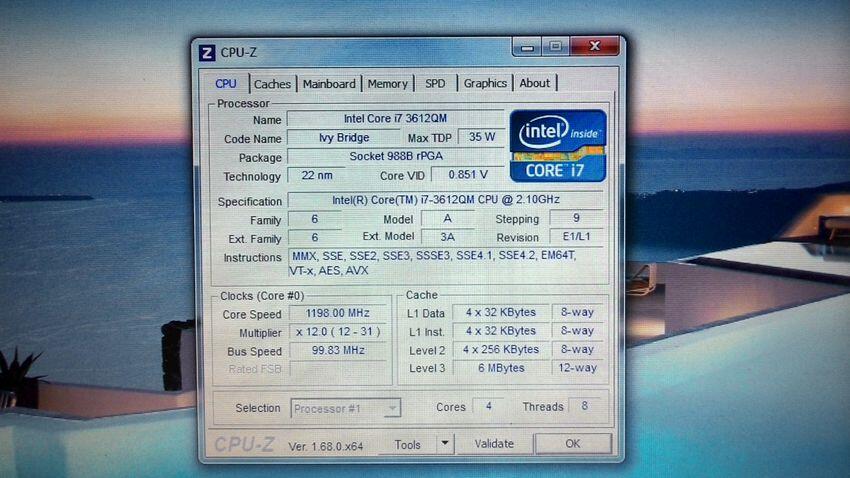Click the Technology value 22 nm

coord(317,175)
